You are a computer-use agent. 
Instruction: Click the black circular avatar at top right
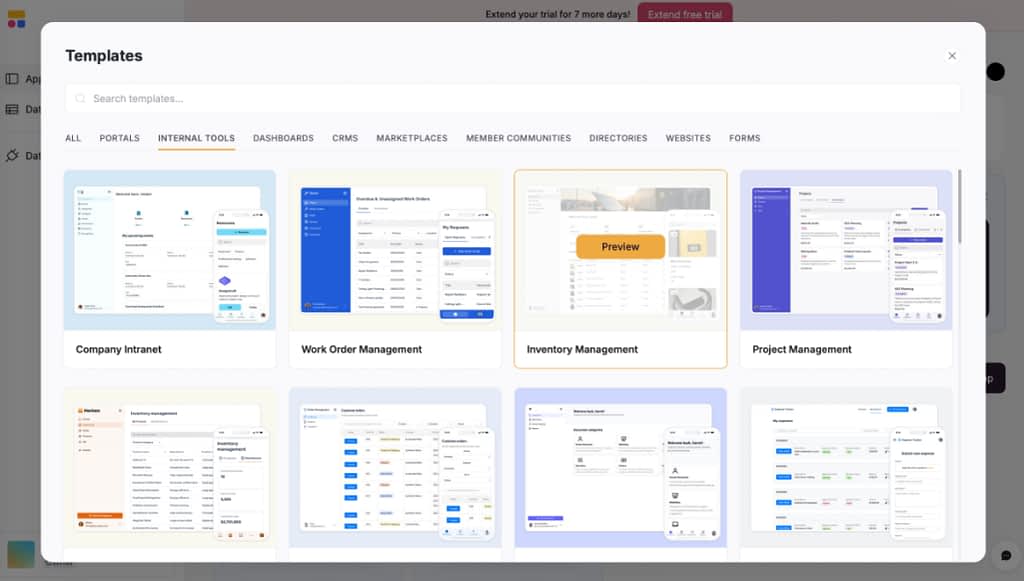995,71
